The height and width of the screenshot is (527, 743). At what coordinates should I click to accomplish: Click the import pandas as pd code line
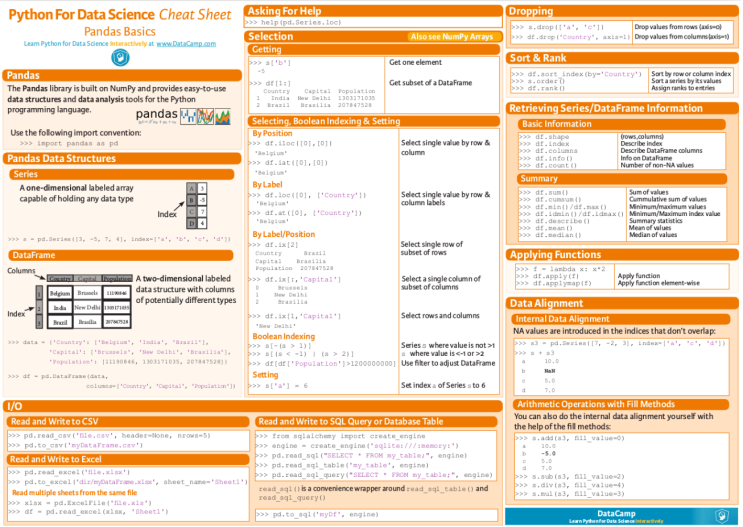tap(69, 143)
